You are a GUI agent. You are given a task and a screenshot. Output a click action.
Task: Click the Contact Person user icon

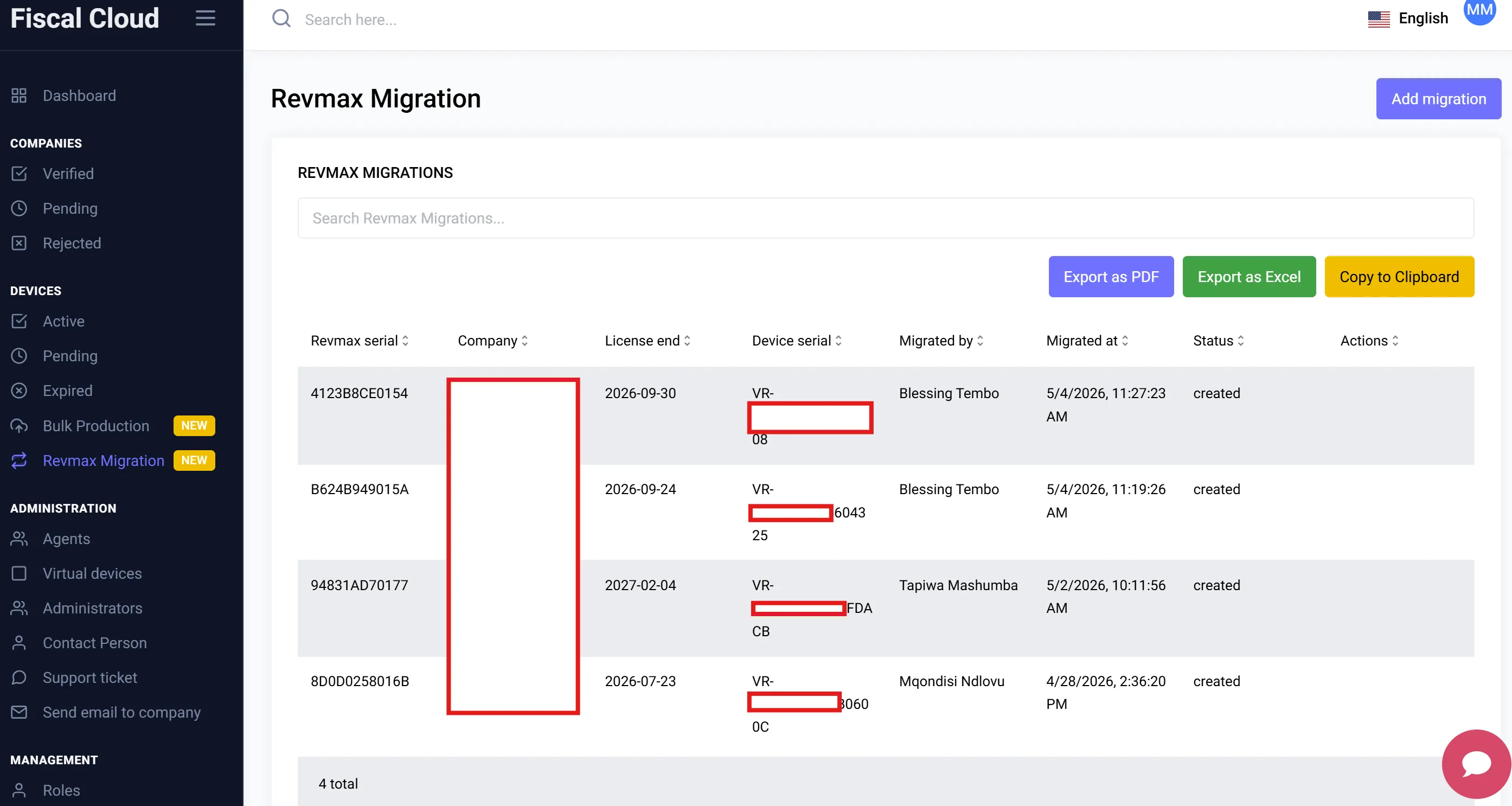[19, 642]
